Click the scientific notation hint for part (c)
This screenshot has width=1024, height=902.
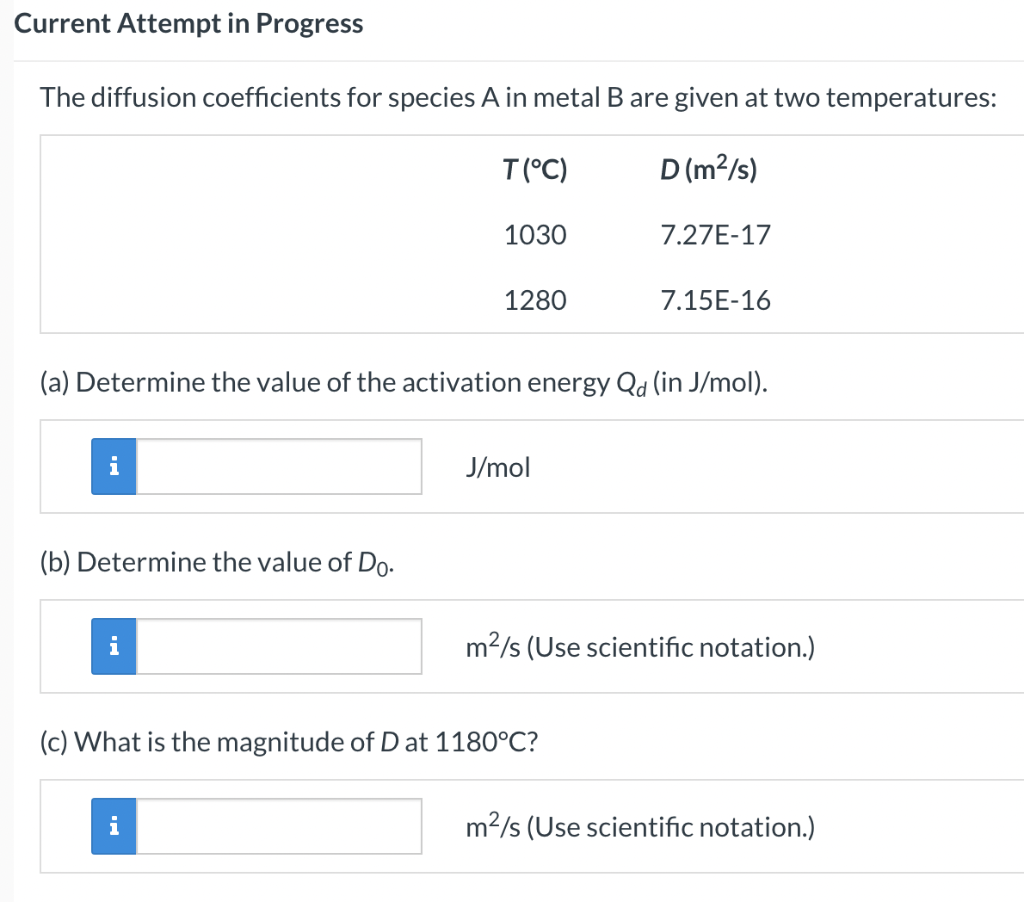tap(640, 826)
